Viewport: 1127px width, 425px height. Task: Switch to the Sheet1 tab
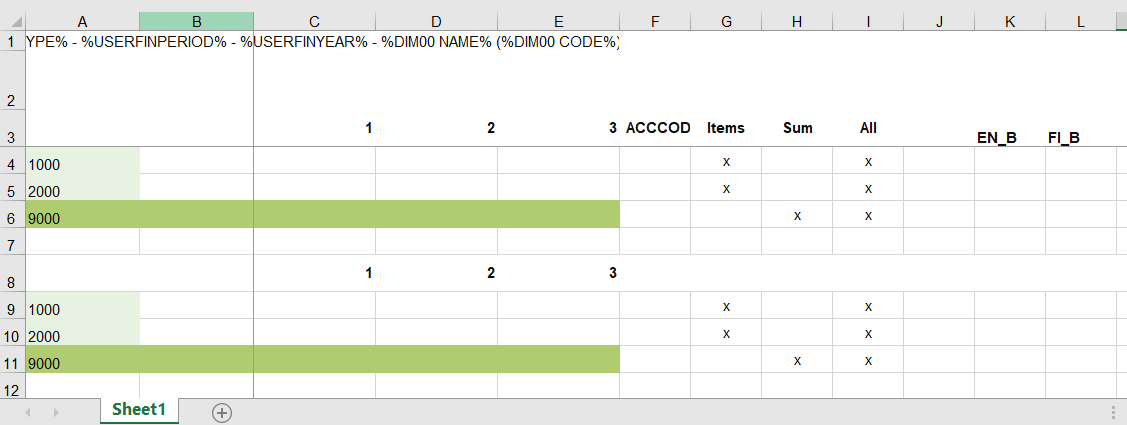click(138, 410)
